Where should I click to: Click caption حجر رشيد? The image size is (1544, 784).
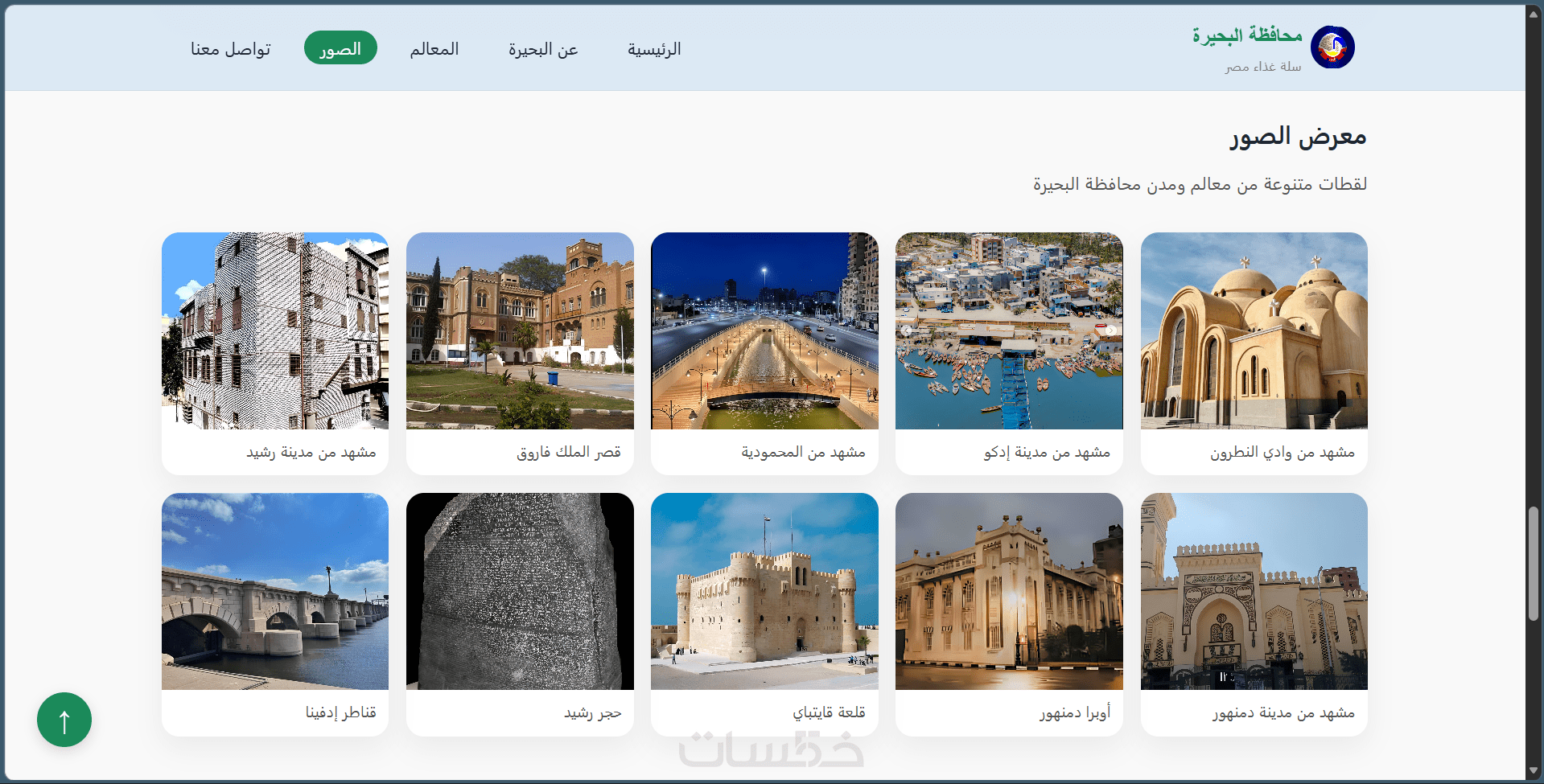pyautogui.click(x=593, y=713)
